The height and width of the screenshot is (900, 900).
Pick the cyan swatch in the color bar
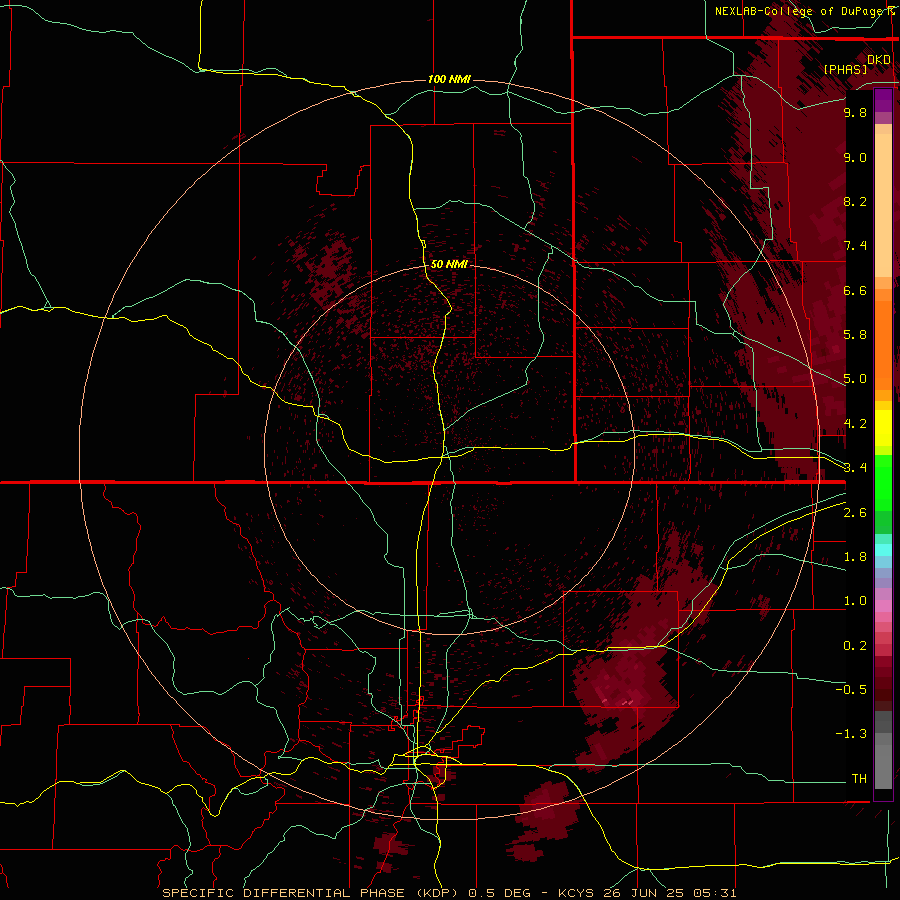pyautogui.click(x=883, y=550)
